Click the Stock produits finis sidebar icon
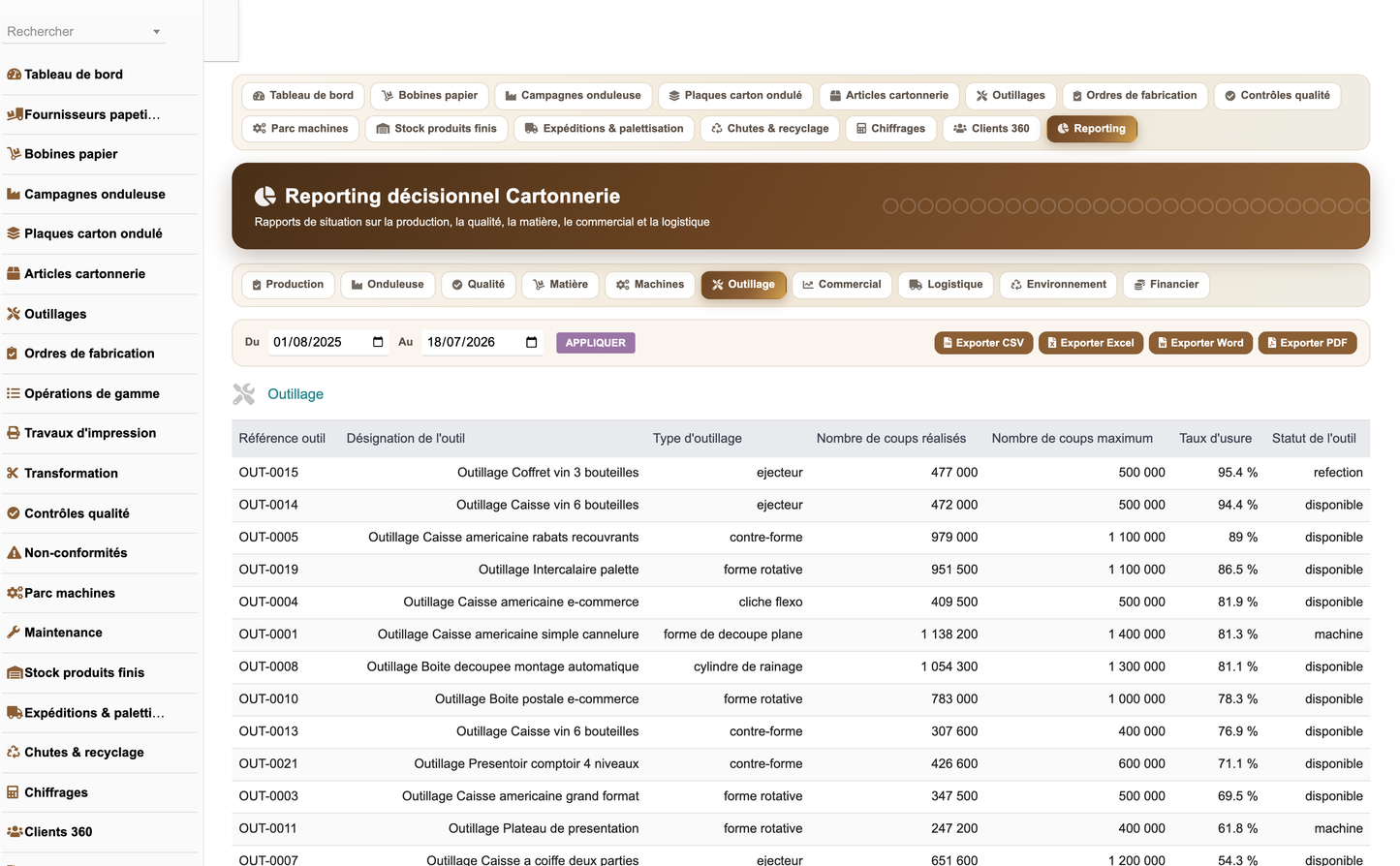The width and height of the screenshot is (1400, 866). 15,672
